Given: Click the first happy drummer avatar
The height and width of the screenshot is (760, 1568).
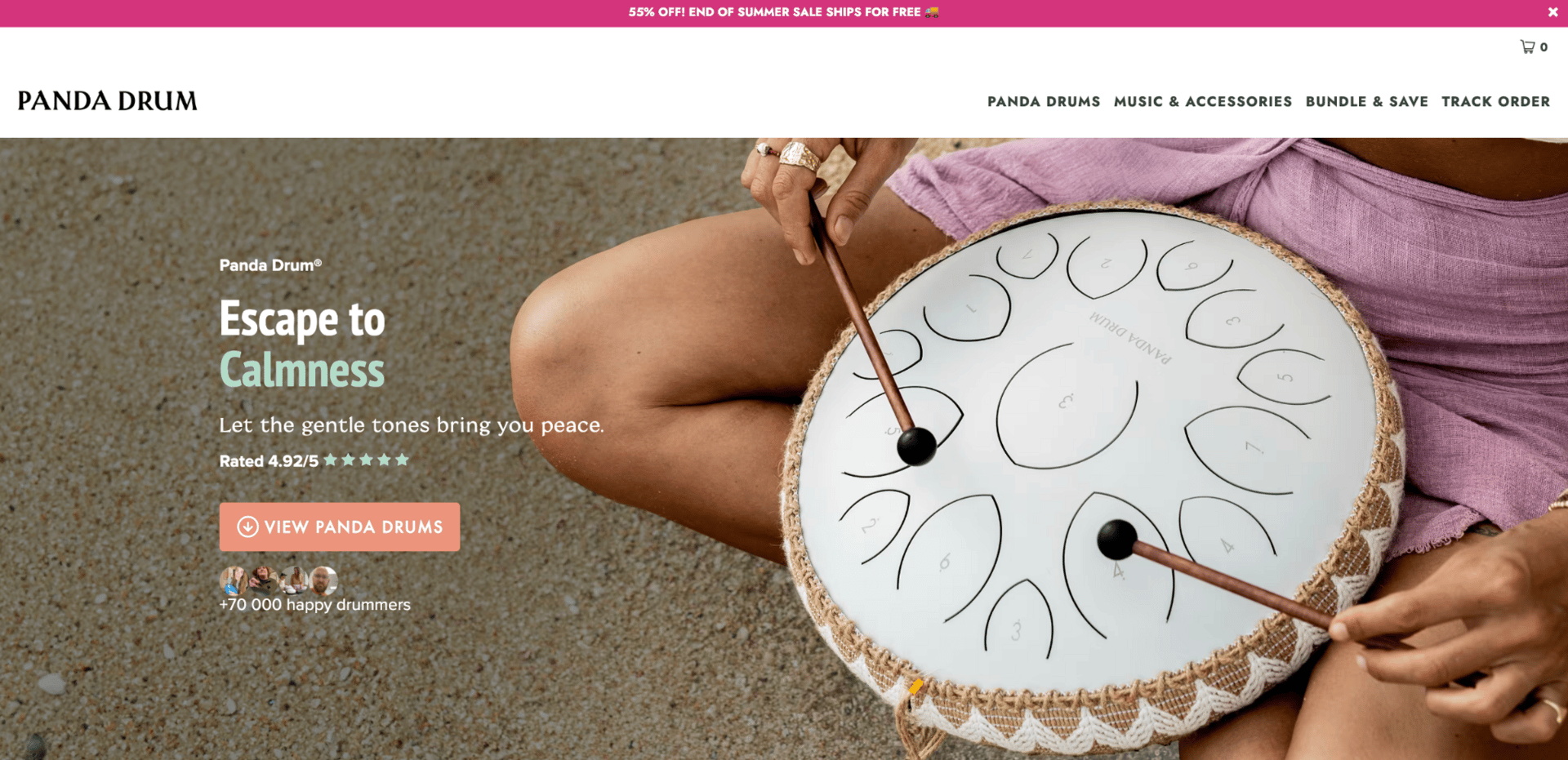Looking at the screenshot, I should click(234, 580).
